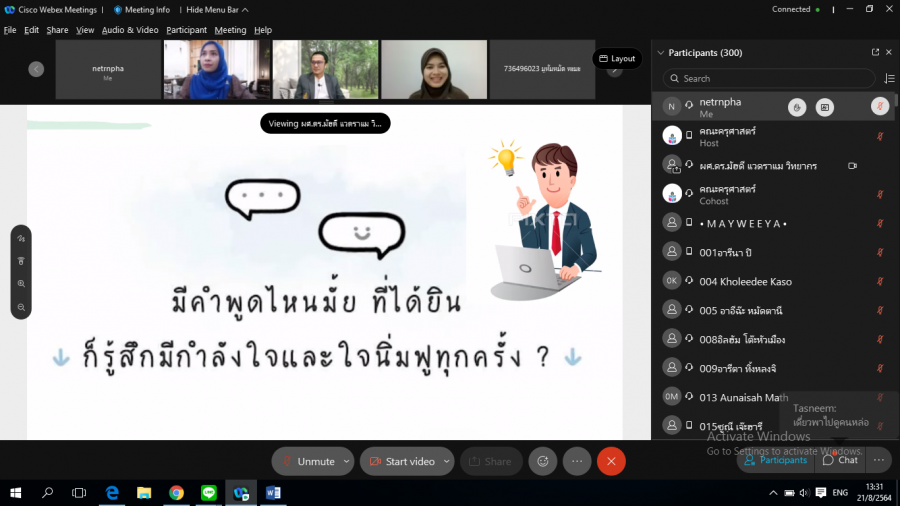Open the reactions smiley button
This screenshot has height=506, width=900.
(x=543, y=461)
